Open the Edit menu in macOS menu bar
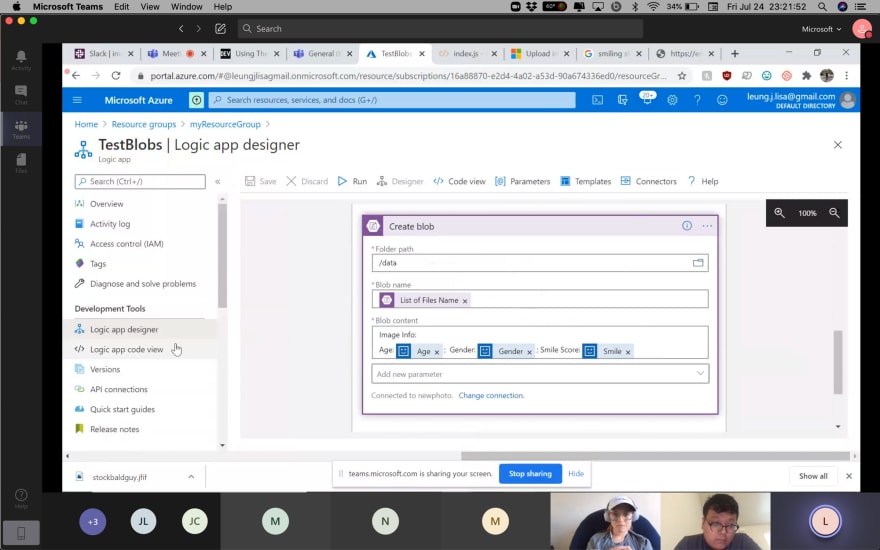The image size is (880, 550). tap(121, 7)
